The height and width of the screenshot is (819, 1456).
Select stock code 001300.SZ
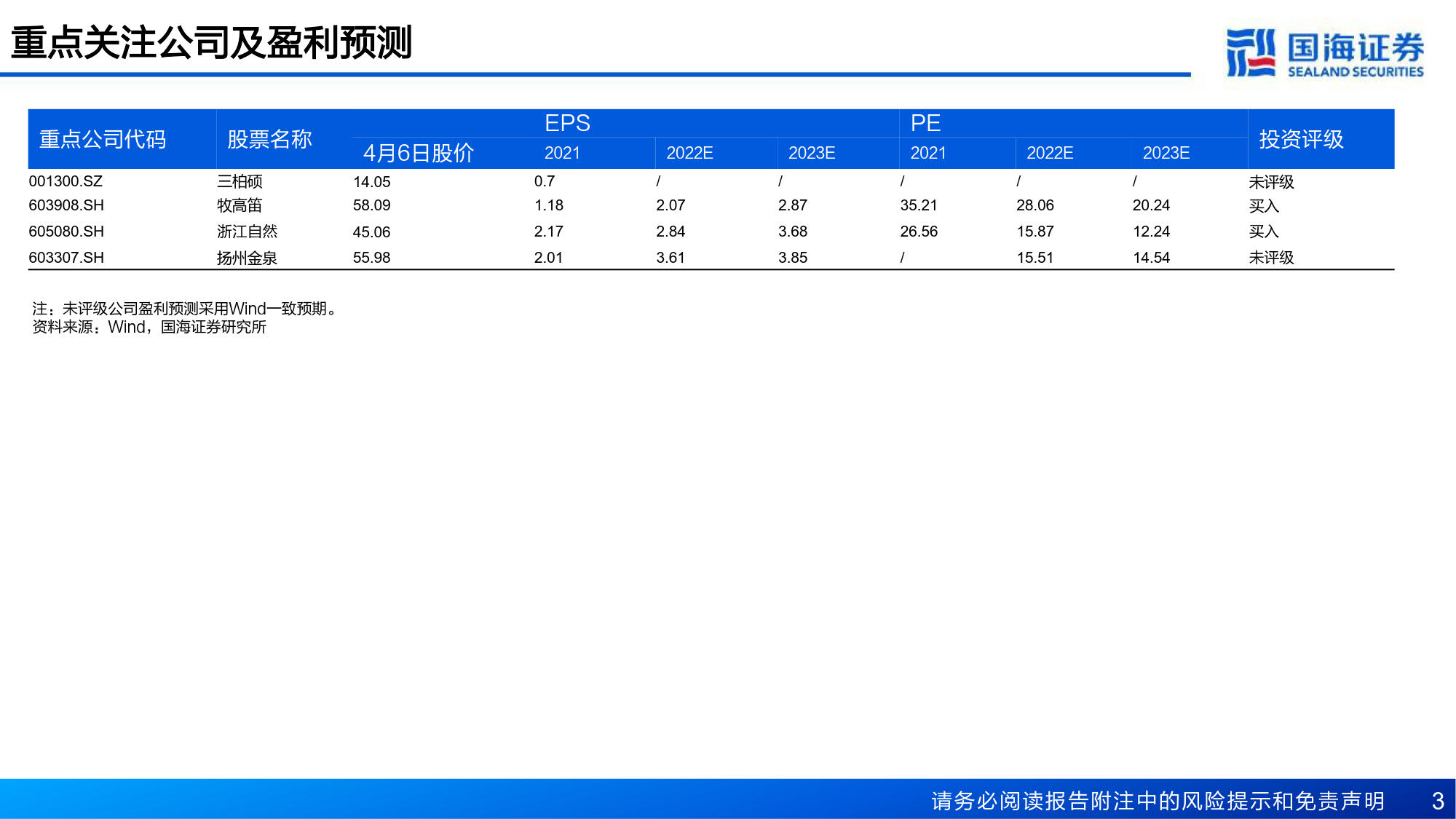pos(66,181)
